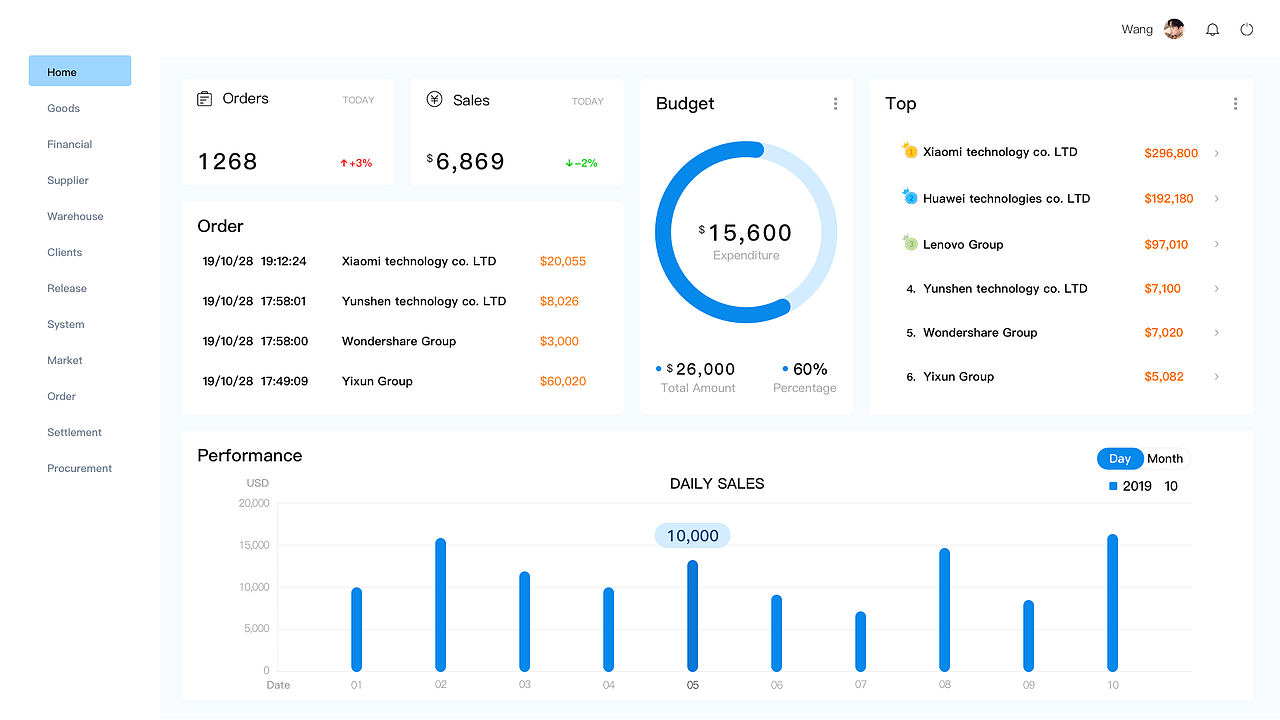Click the Sales yen coin icon
The height and width of the screenshot is (720, 1280).
(x=434, y=99)
